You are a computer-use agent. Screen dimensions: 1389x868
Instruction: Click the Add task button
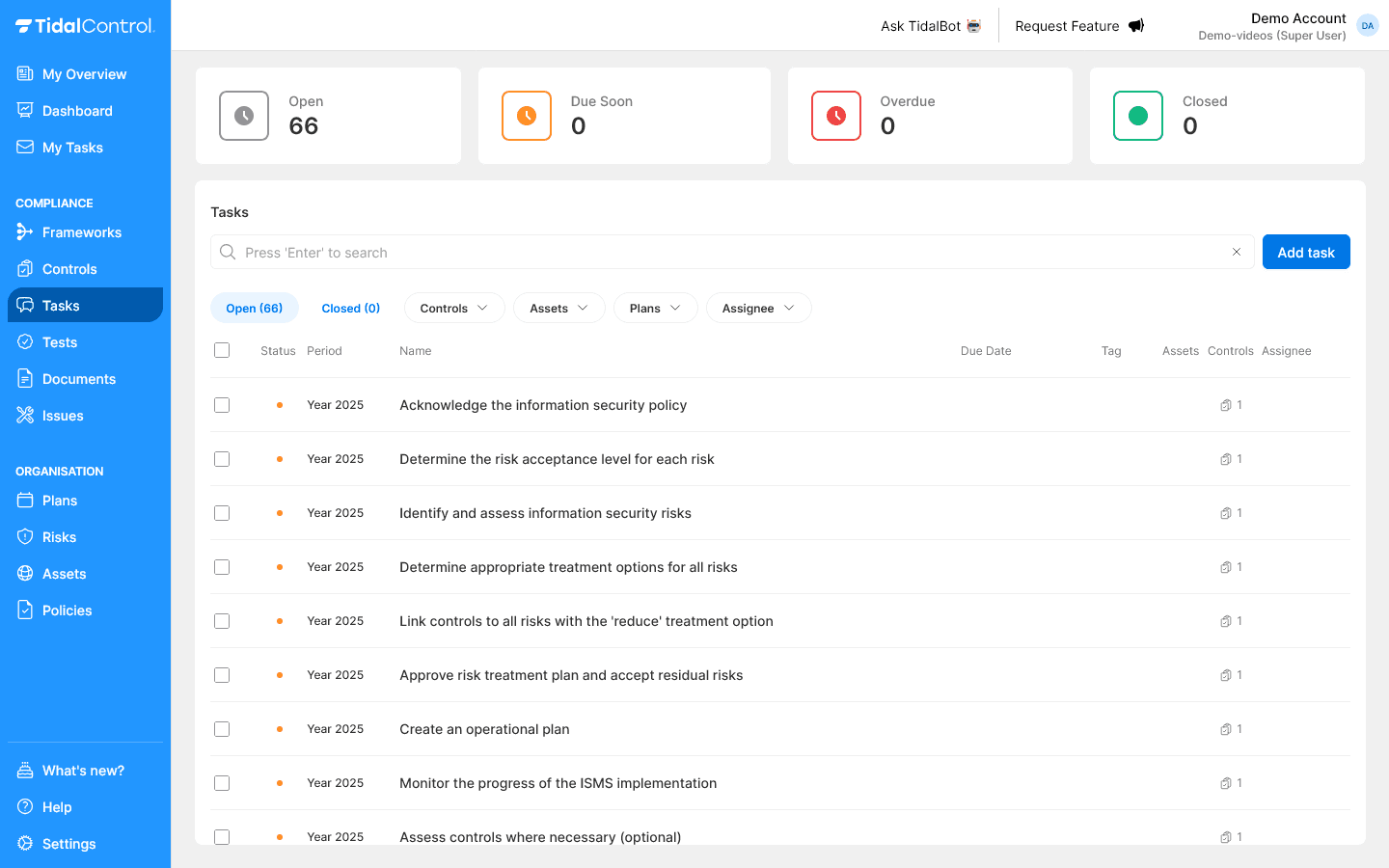(x=1306, y=252)
